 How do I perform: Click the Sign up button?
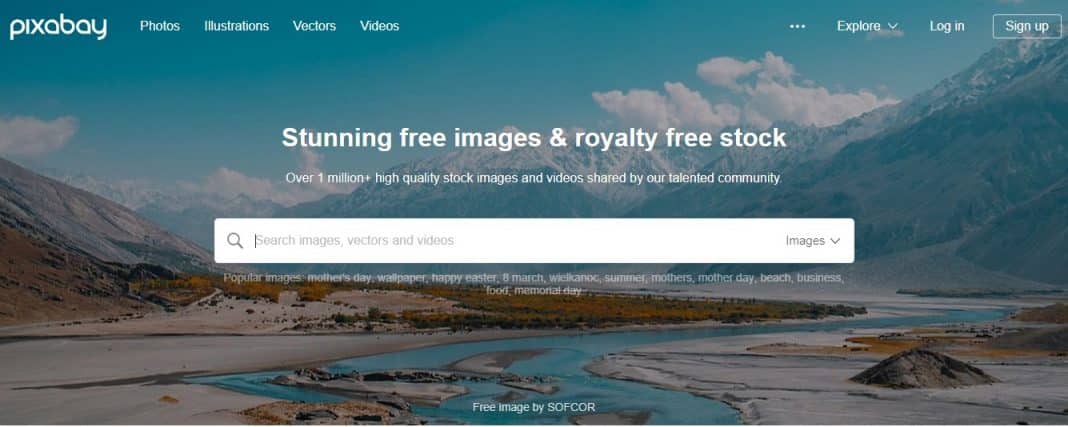coord(1027,27)
